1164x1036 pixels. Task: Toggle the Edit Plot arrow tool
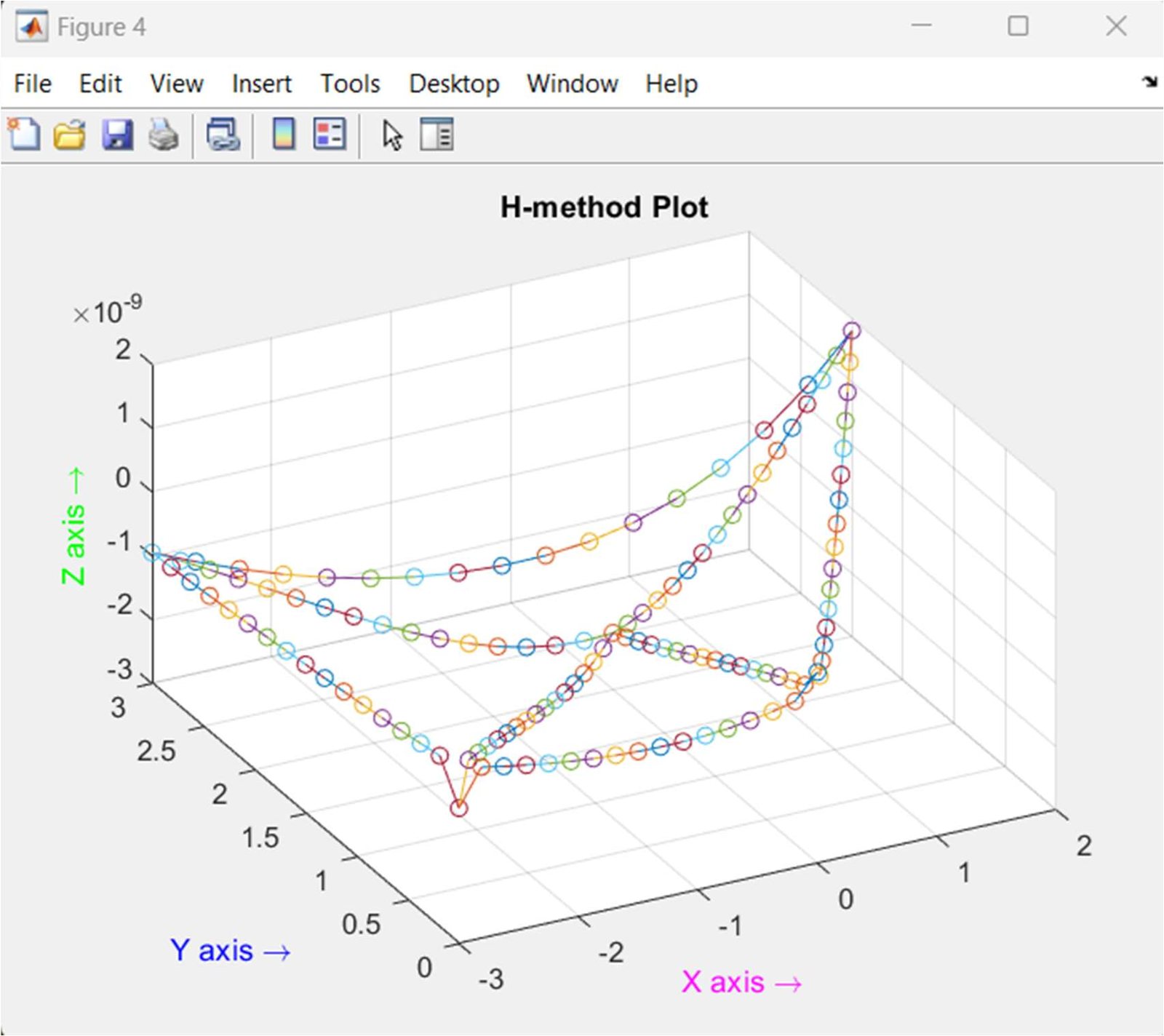392,135
